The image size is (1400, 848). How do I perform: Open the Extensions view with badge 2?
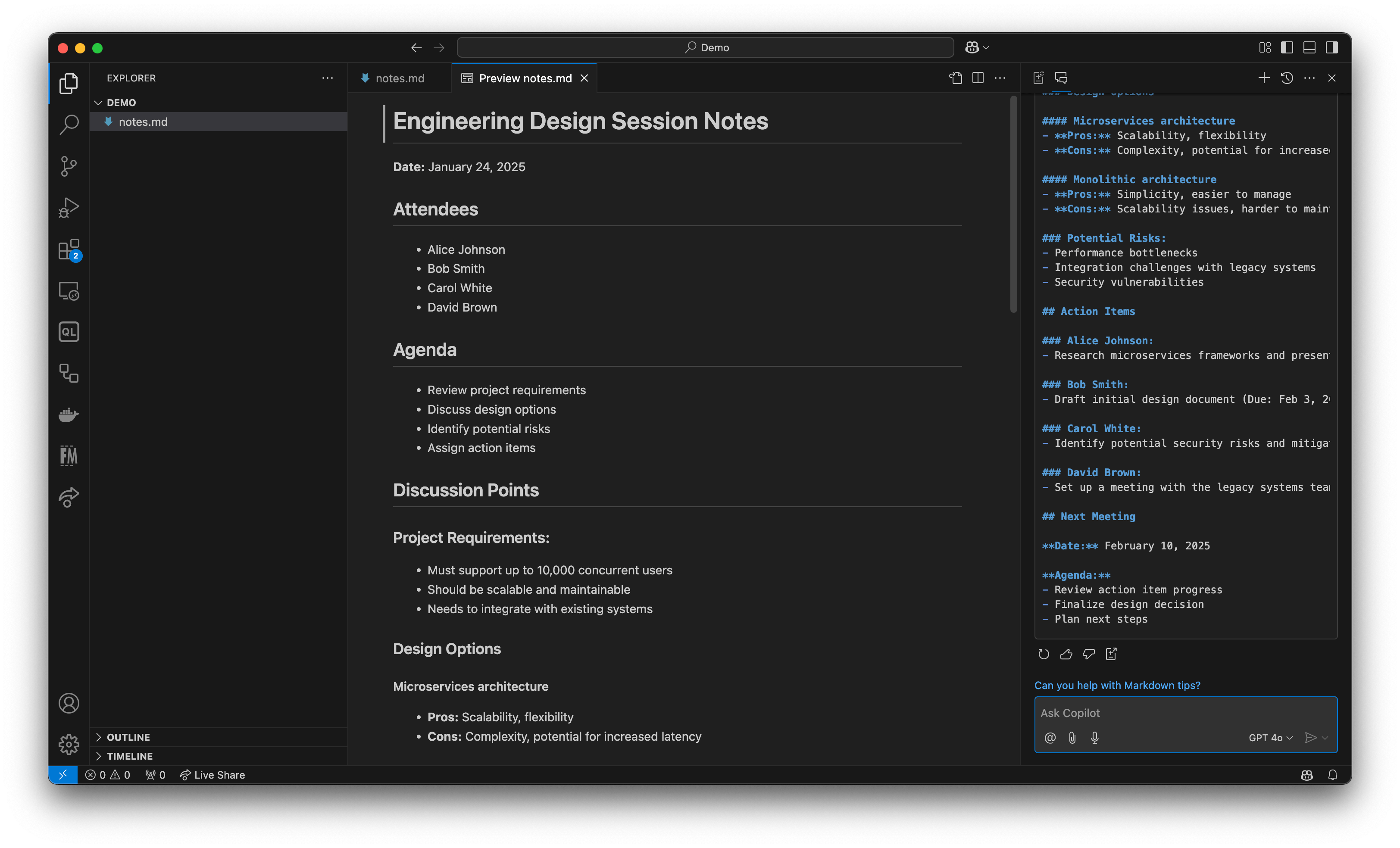tap(69, 249)
